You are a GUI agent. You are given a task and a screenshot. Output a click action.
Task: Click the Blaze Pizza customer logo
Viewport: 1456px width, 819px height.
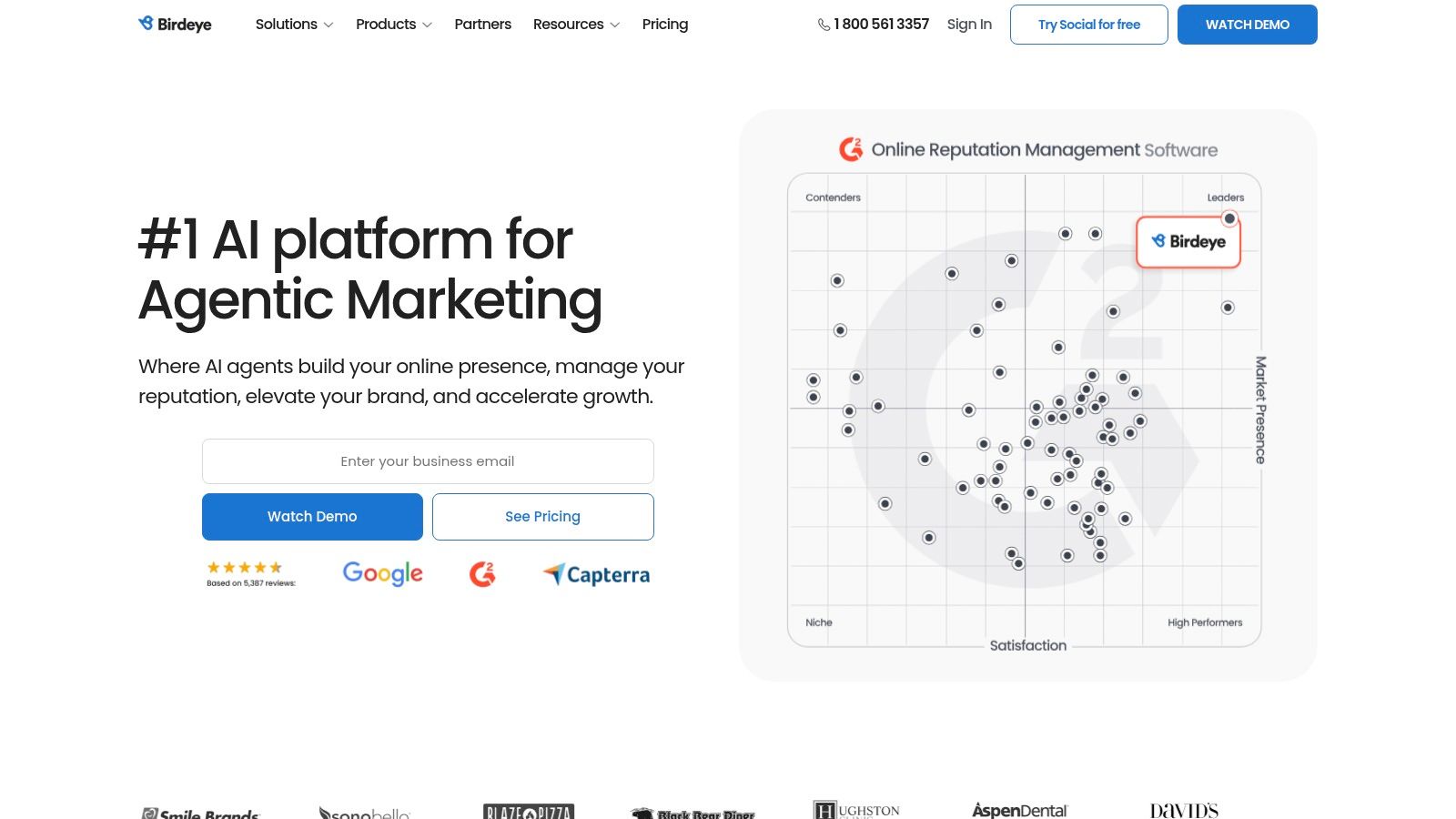coord(528,811)
